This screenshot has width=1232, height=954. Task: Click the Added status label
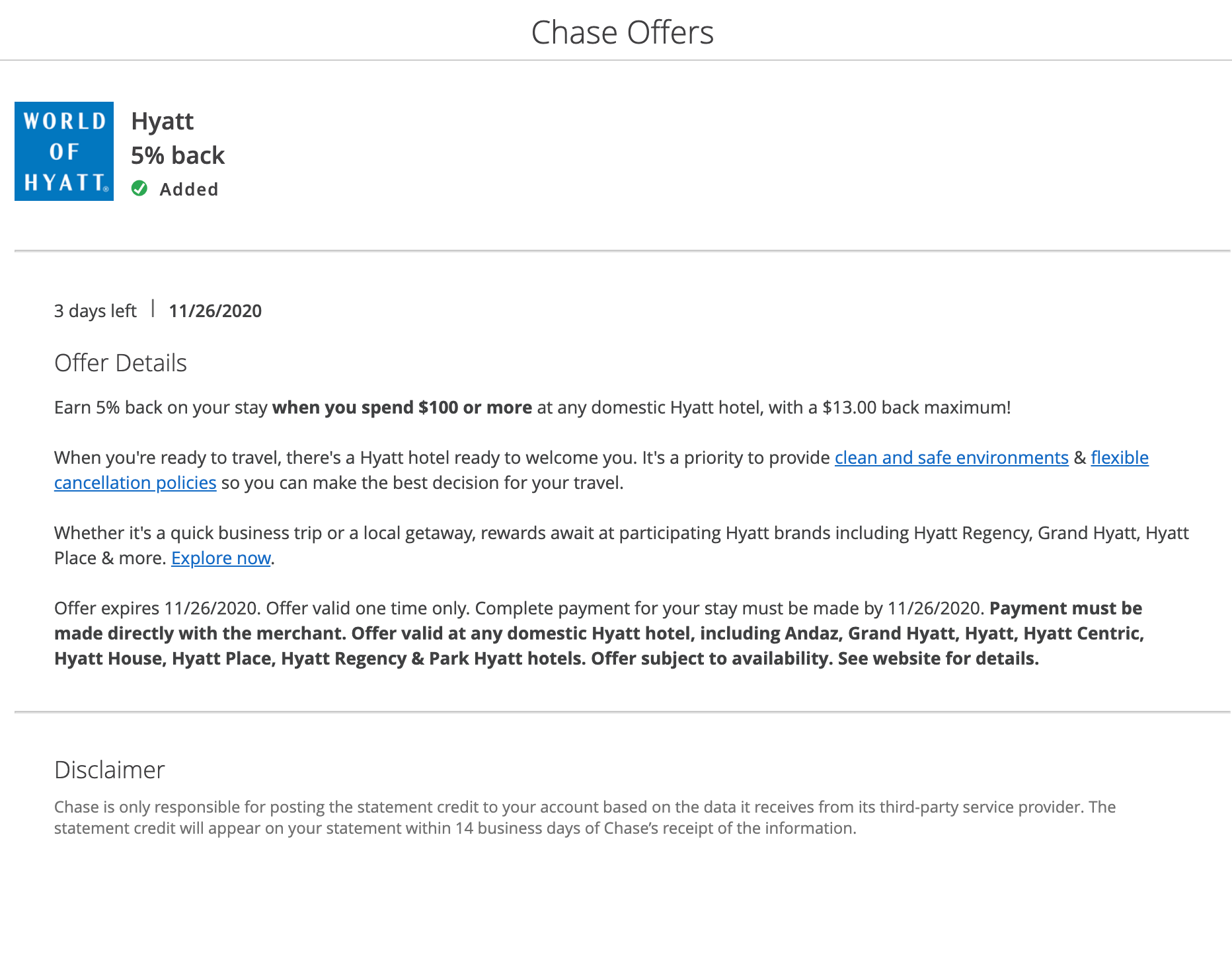click(x=189, y=190)
